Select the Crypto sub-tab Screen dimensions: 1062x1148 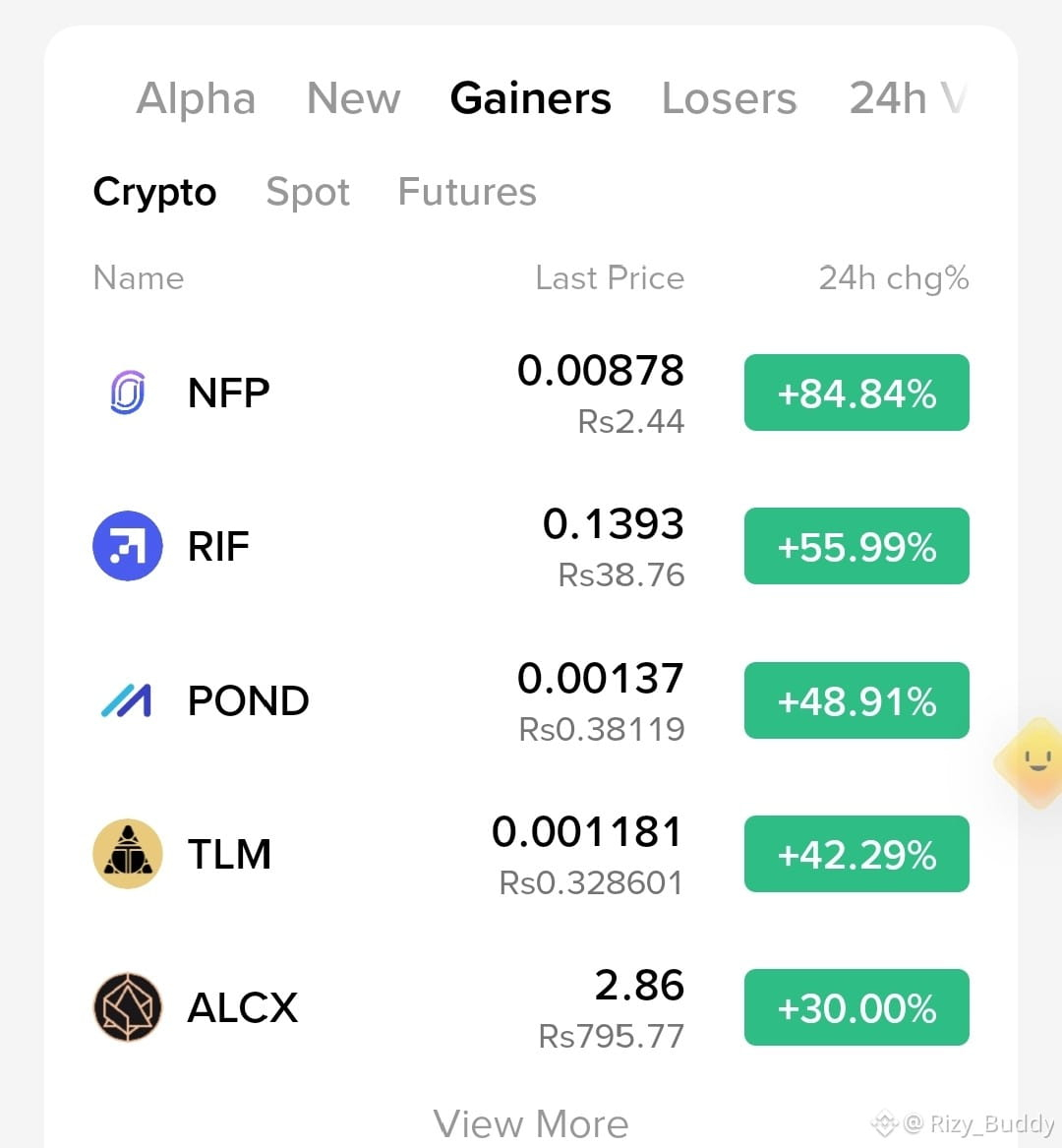154,193
